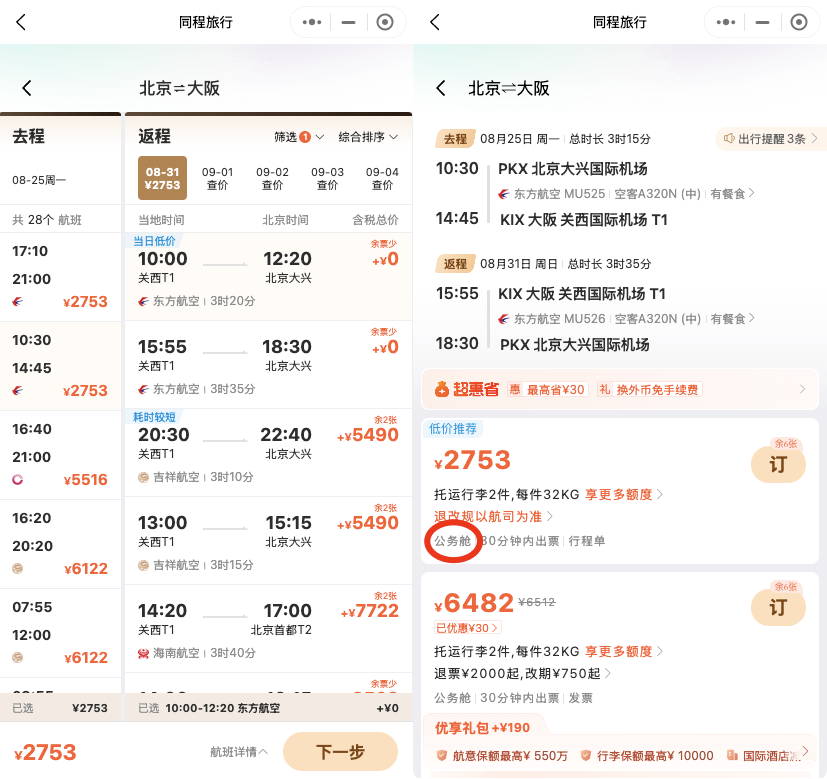
Task: Open 享更多额度 for the ¥6482 fare
Action: click(x=624, y=651)
